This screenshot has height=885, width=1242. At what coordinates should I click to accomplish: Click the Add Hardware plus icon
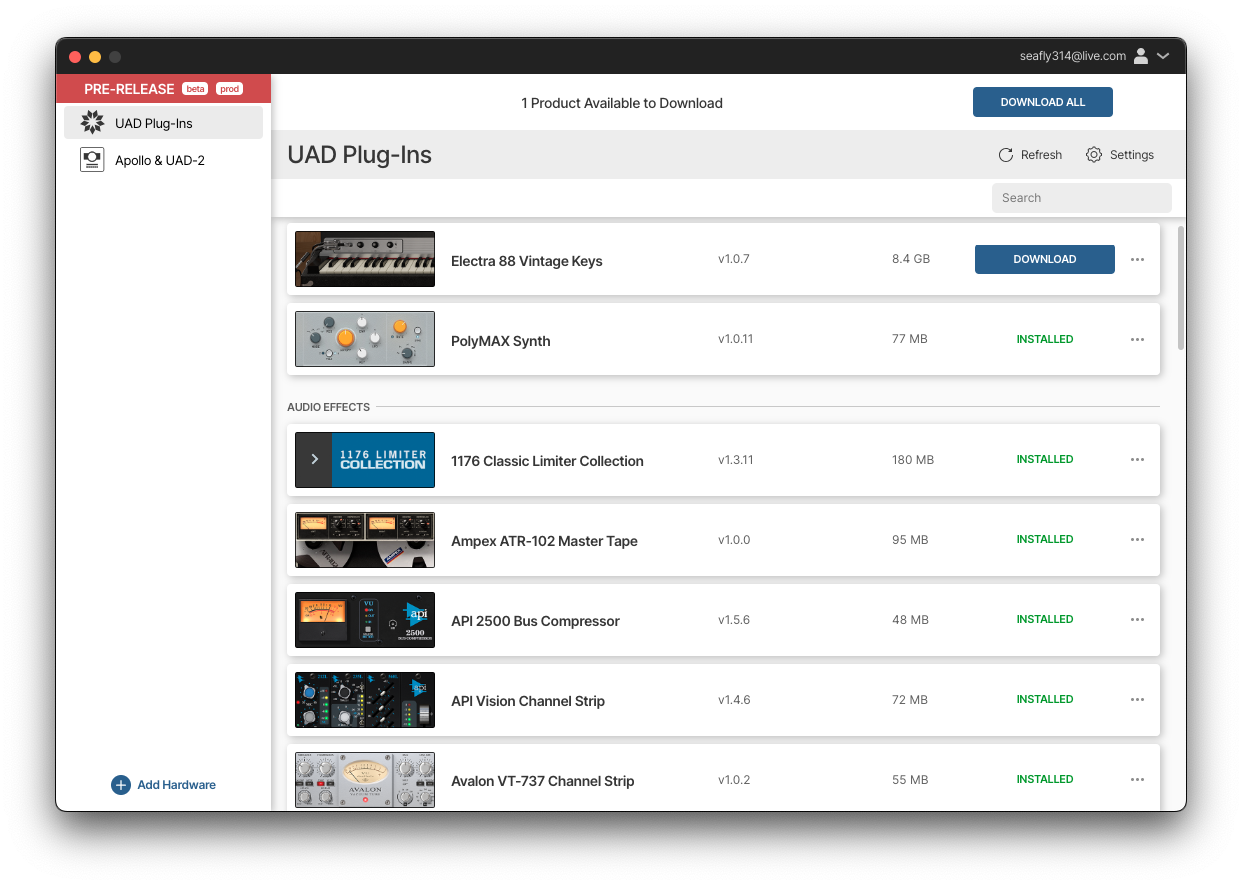[x=121, y=785]
